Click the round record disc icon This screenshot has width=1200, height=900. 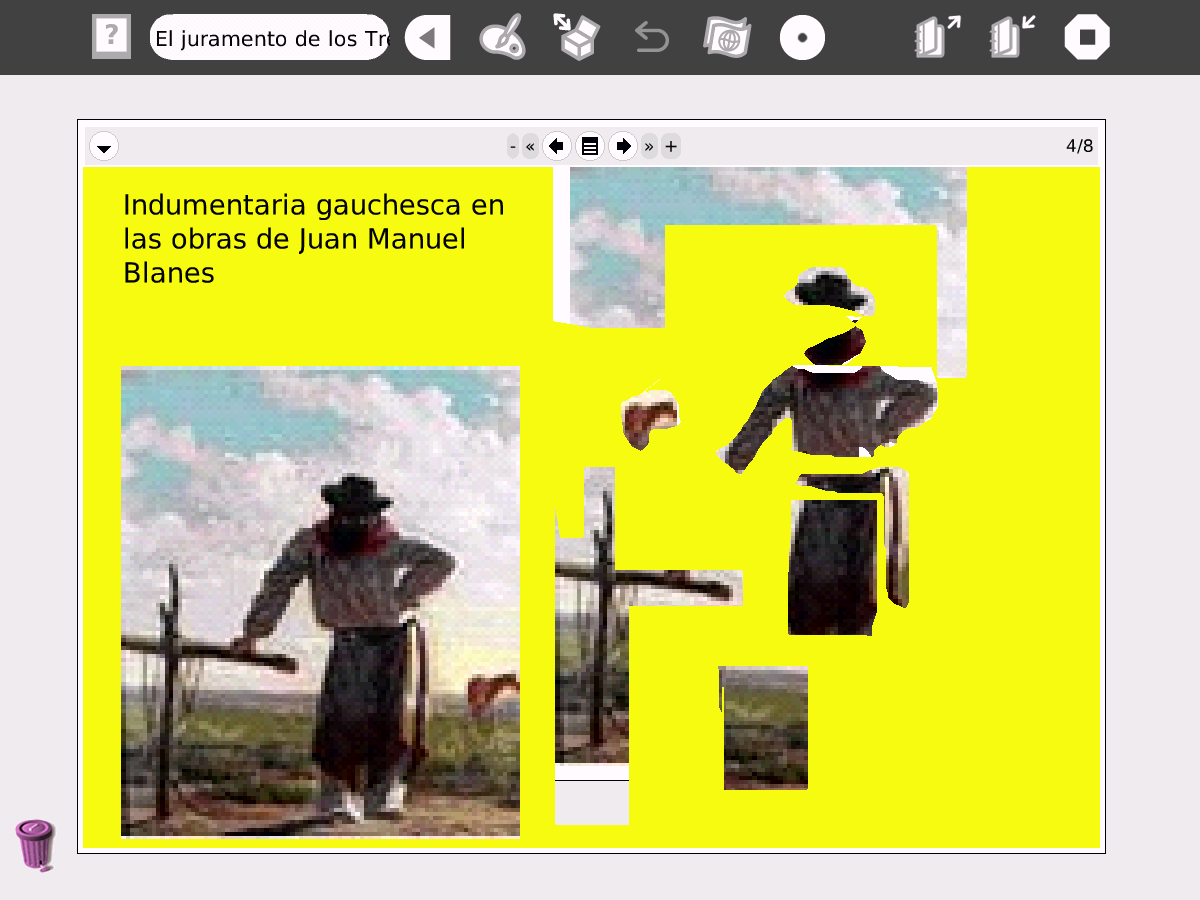click(802, 38)
